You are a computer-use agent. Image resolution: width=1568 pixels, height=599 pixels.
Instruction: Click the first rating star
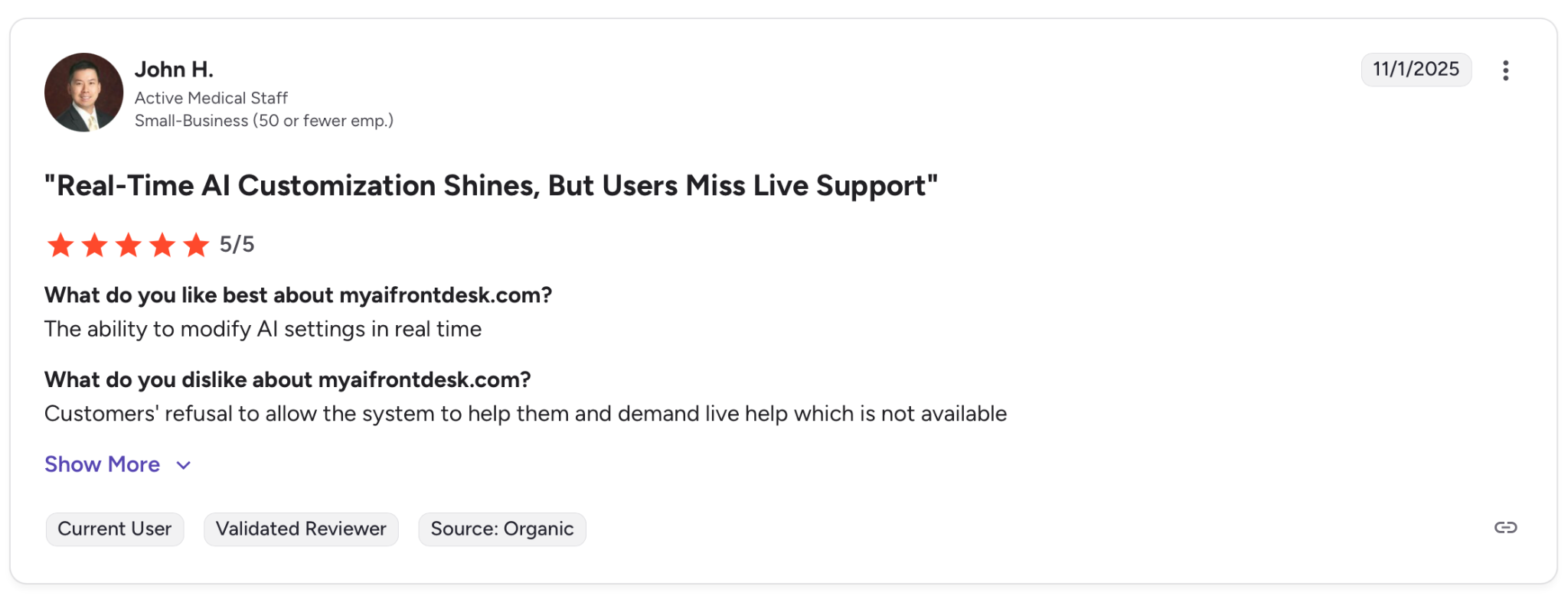tap(60, 246)
